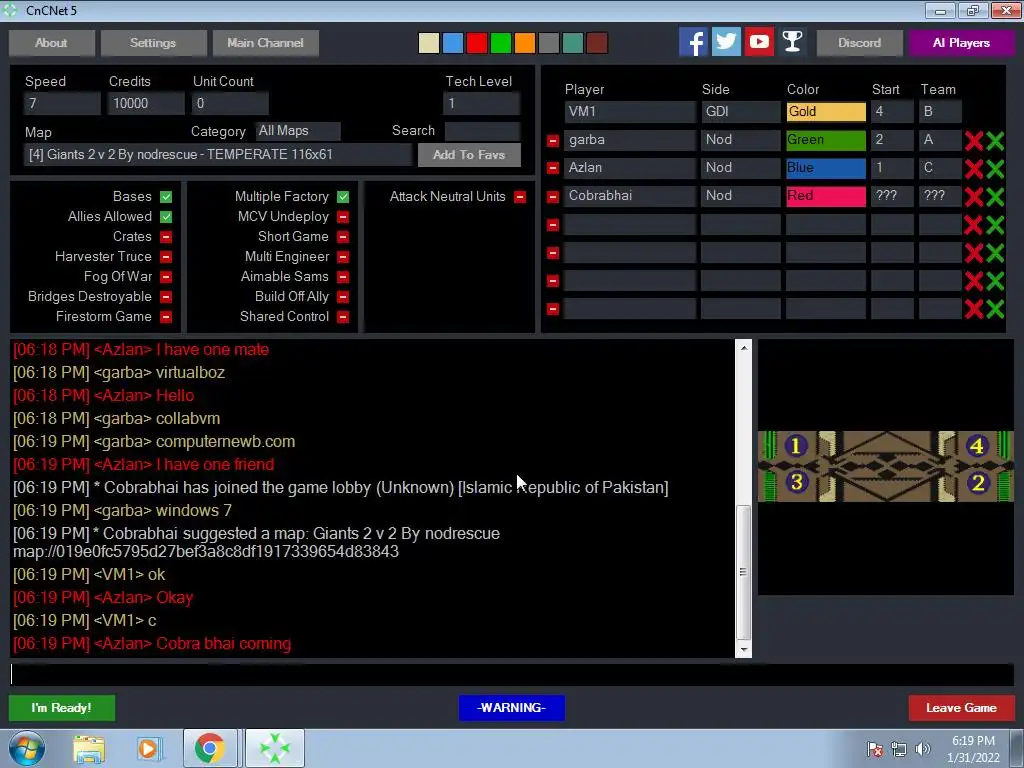Enable Fog Of War option
Screen dimensions: 1024x768
(x=166, y=277)
